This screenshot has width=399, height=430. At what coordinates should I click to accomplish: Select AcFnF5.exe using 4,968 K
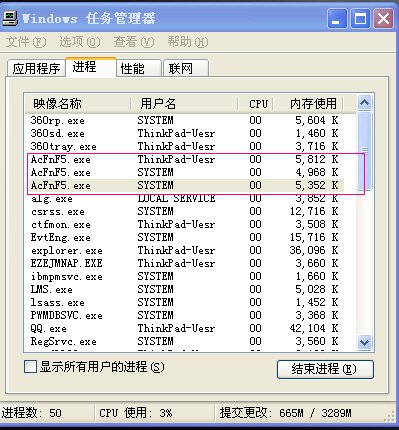click(184, 172)
